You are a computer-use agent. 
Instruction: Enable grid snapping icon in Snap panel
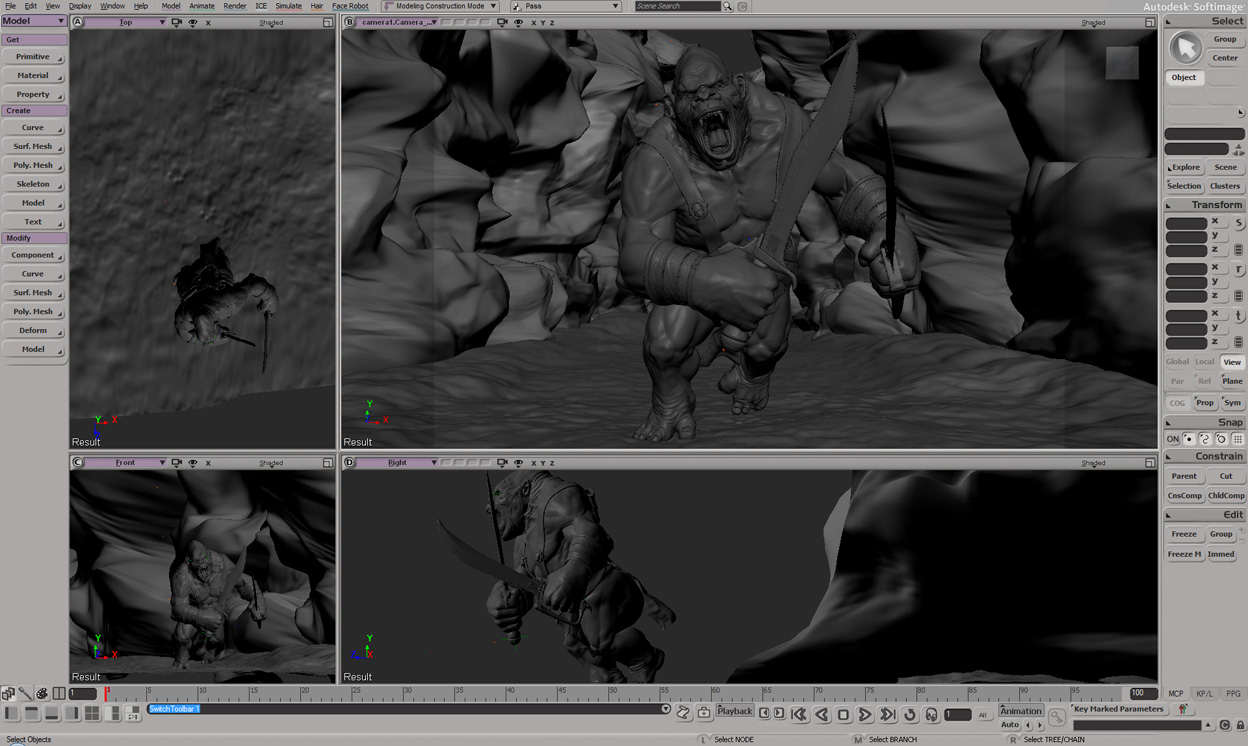pyautogui.click(x=1237, y=439)
